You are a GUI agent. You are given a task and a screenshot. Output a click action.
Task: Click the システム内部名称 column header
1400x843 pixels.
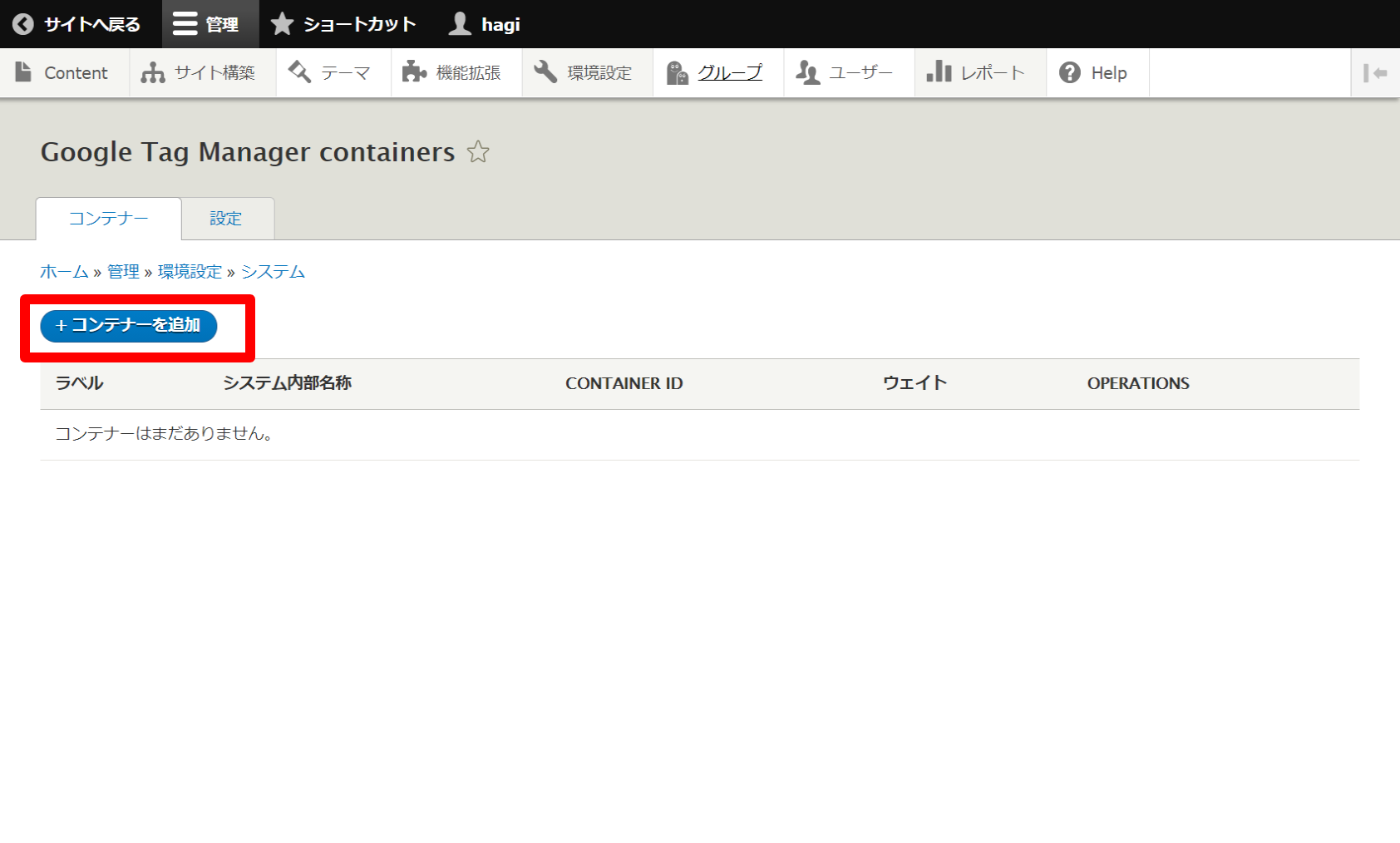click(287, 383)
